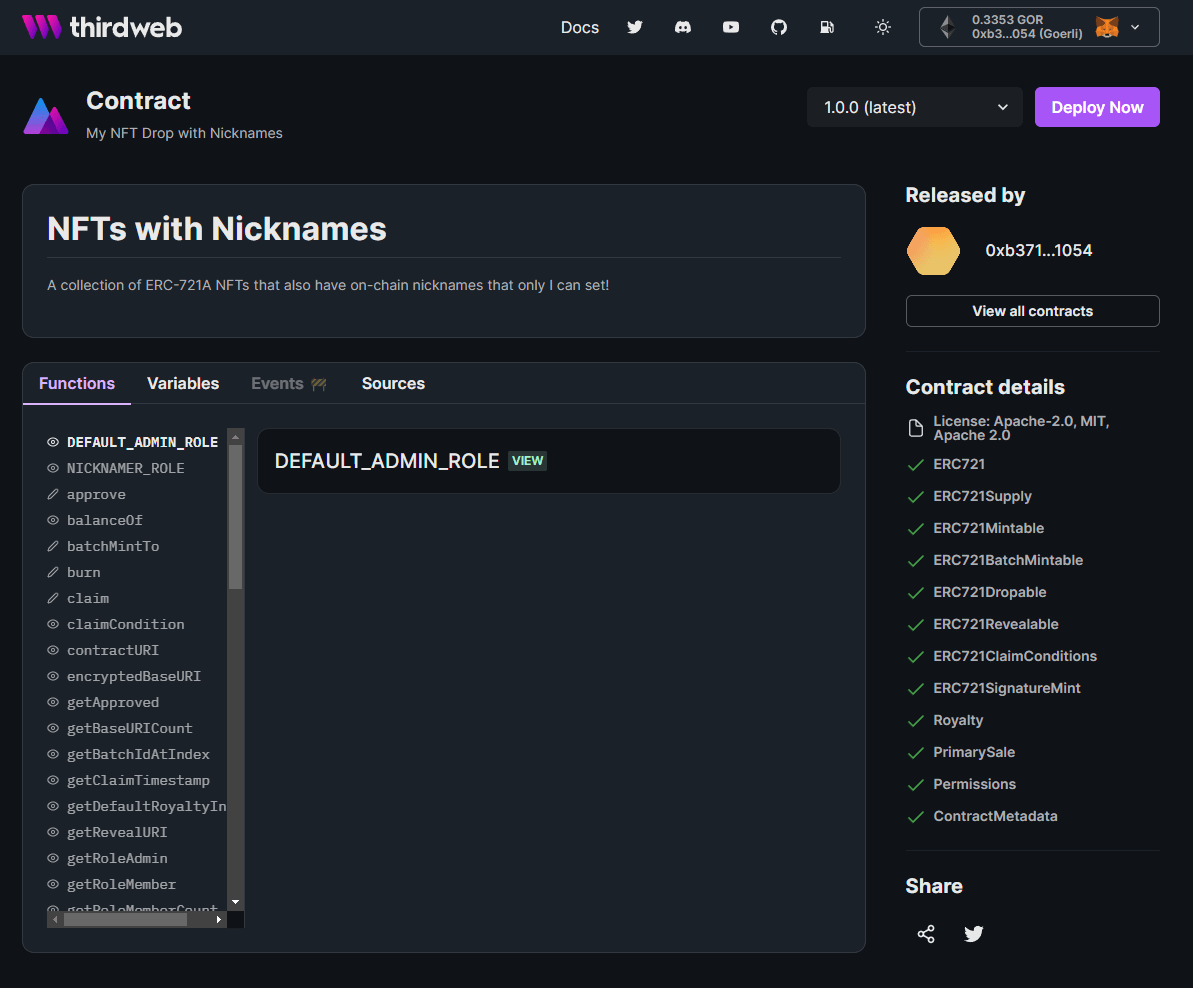Viewport: 1193px width, 988px height.
Task: Select the claim function
Action: tap(78, 599)
